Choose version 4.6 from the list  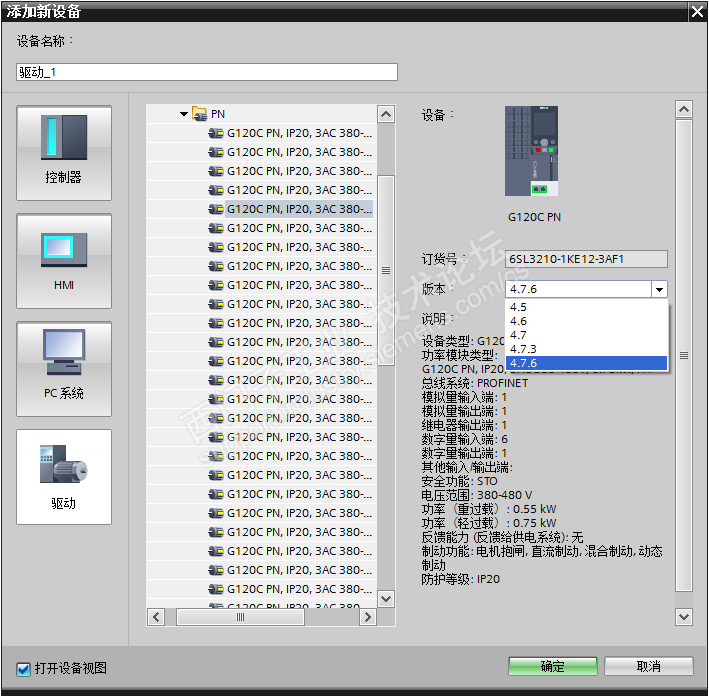[x=586, y=321]
